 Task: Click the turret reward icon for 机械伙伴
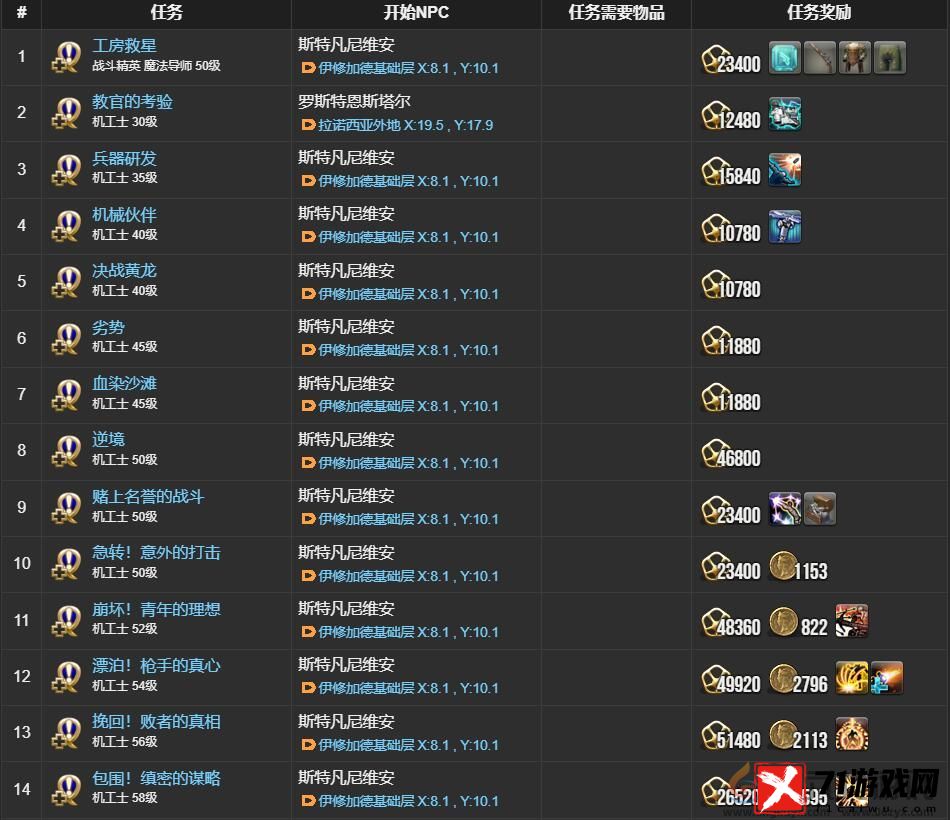[x=785, y=227]
